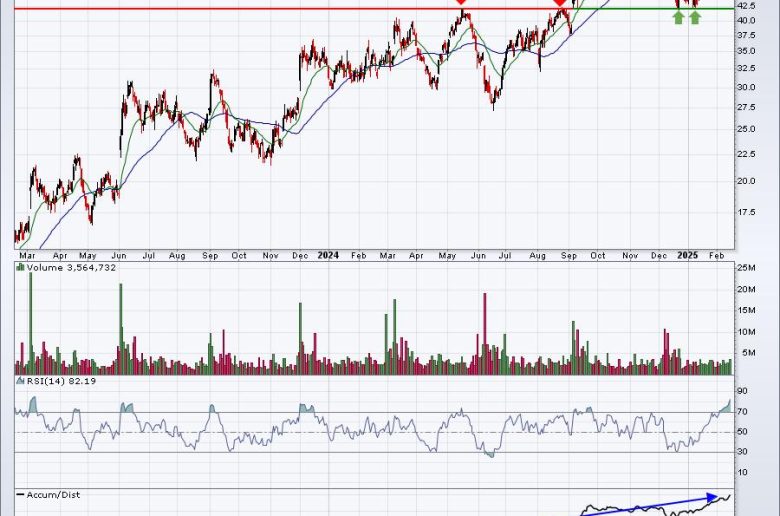Click the tall red volume bar in June 2024
This screenshot has height=516, width=780.
485,333
